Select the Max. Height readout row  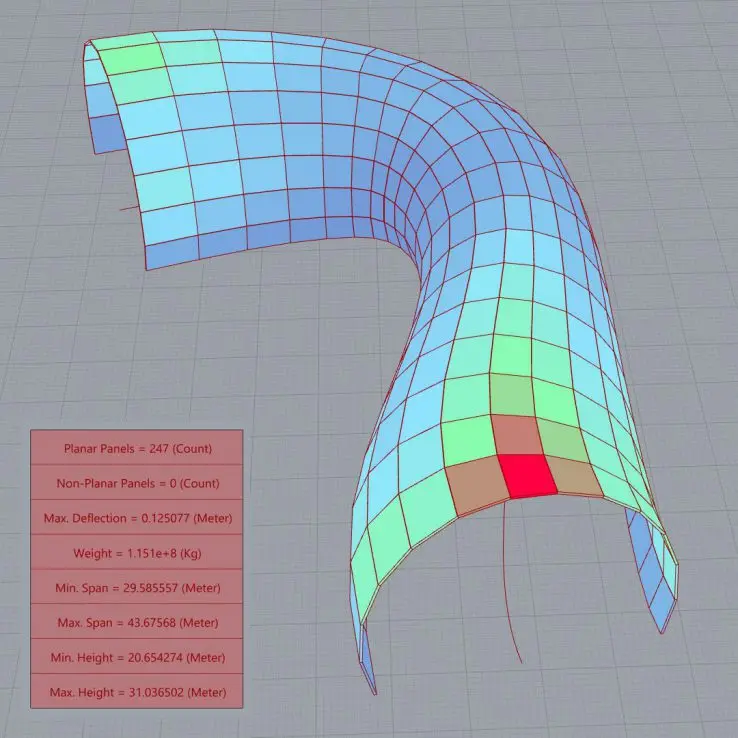pos(136,691)
